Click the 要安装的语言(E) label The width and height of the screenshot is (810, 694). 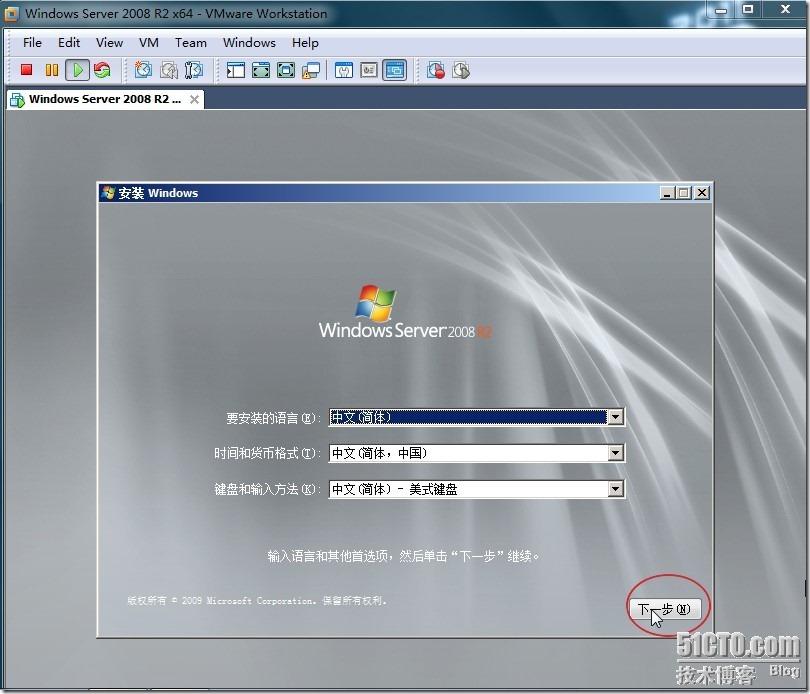[273, 418]
